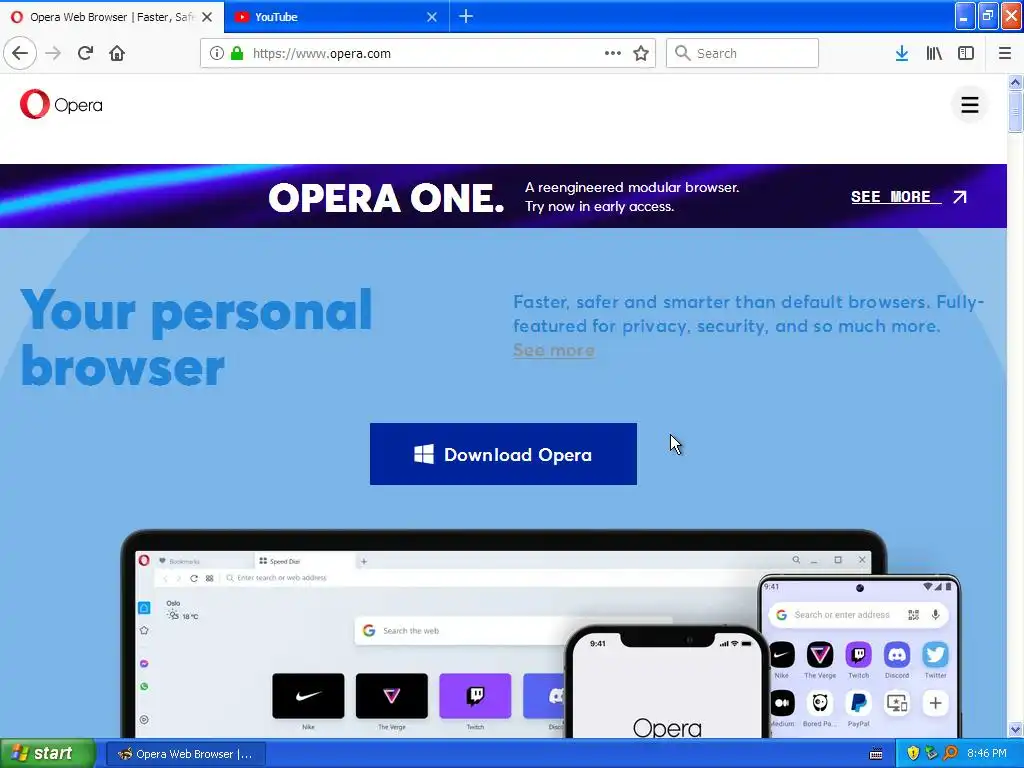Click the Opera logo on the page
The image size is (1024, 768).
[x=61, y=104]
